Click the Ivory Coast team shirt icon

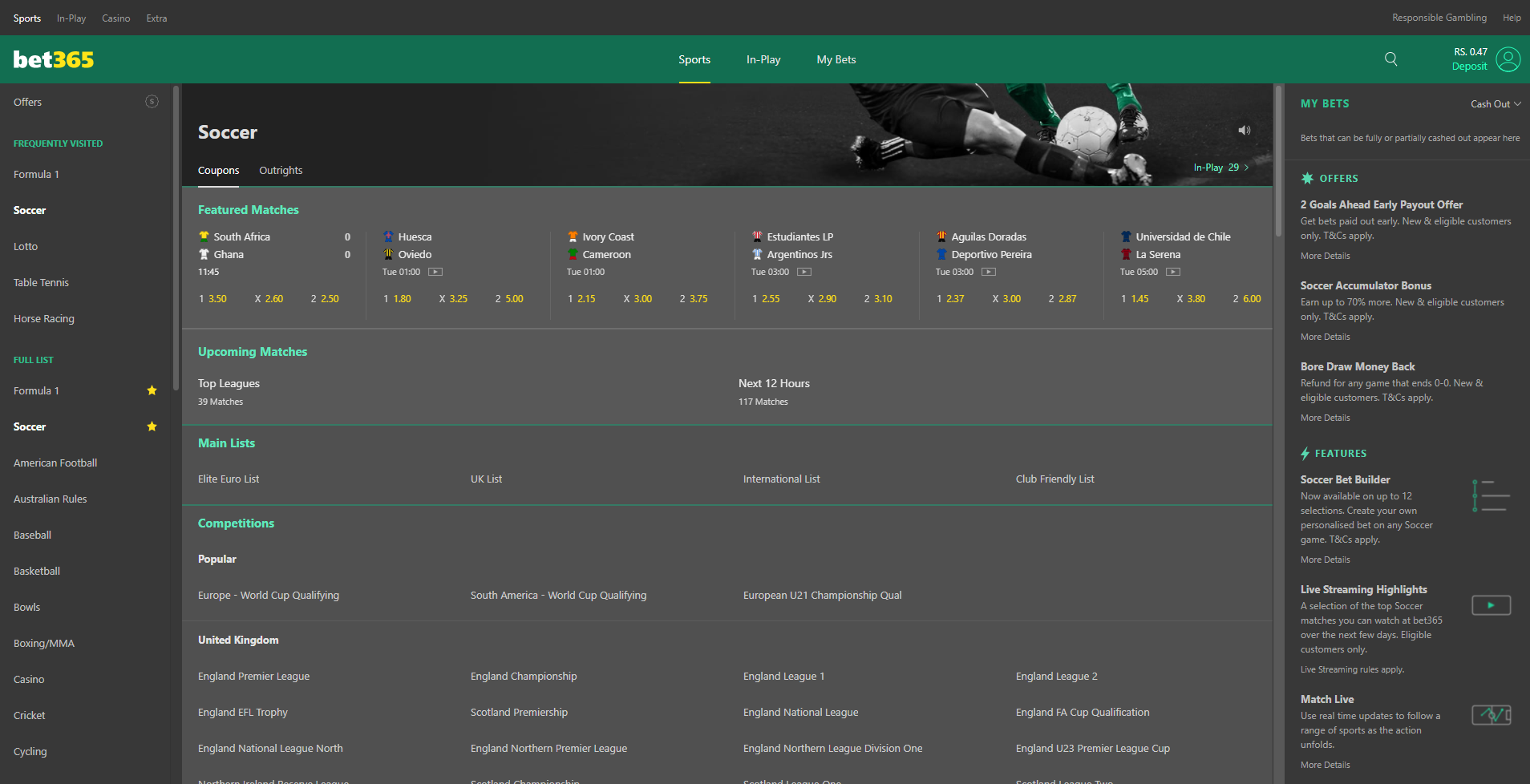click(x=573, y=236)
